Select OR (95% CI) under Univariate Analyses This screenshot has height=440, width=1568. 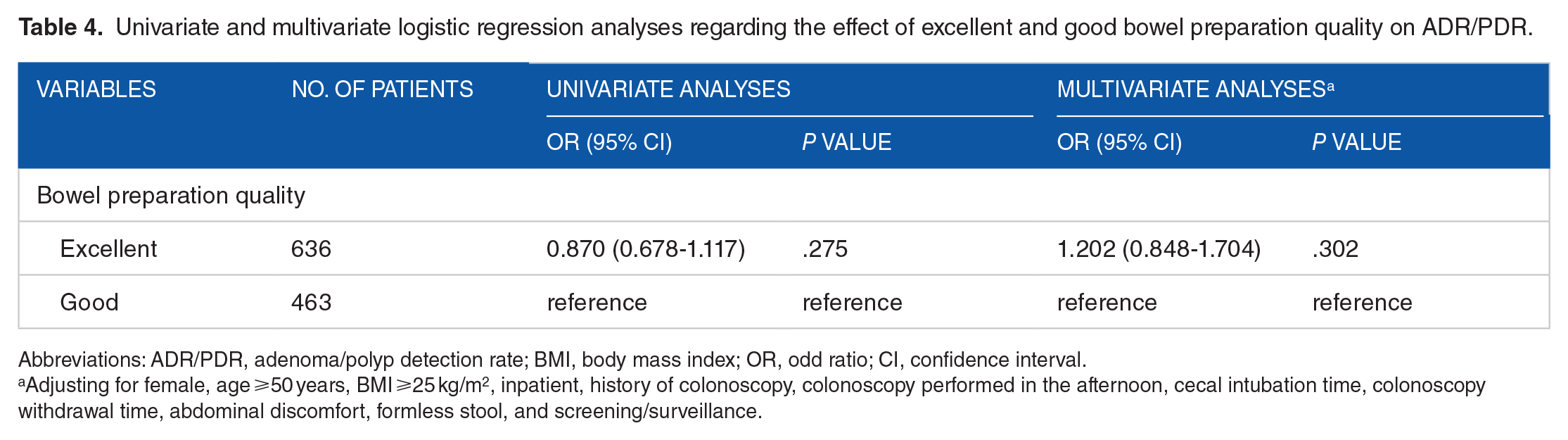(x=609, y=142)
